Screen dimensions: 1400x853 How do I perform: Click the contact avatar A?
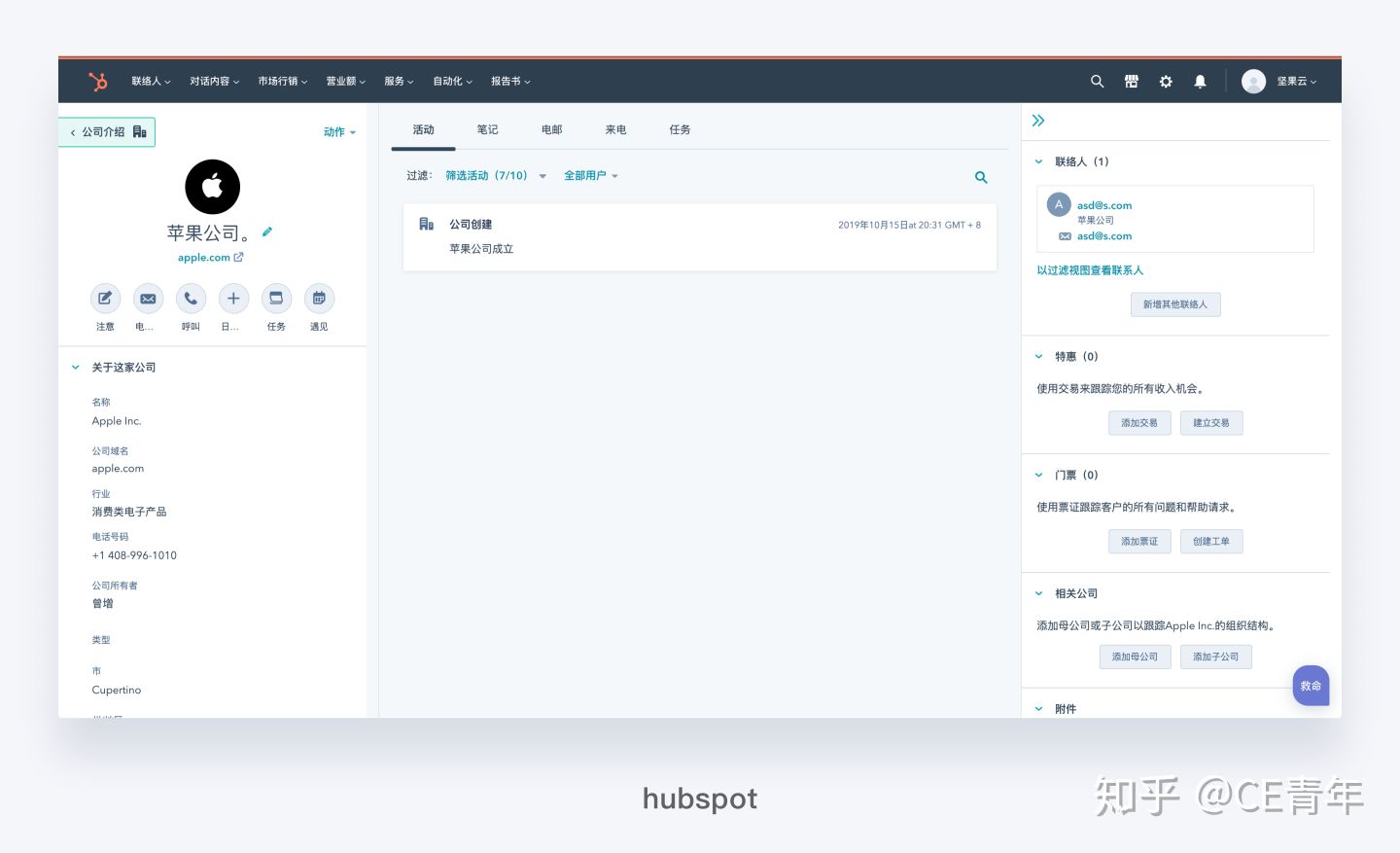[x=1059, y=205]
